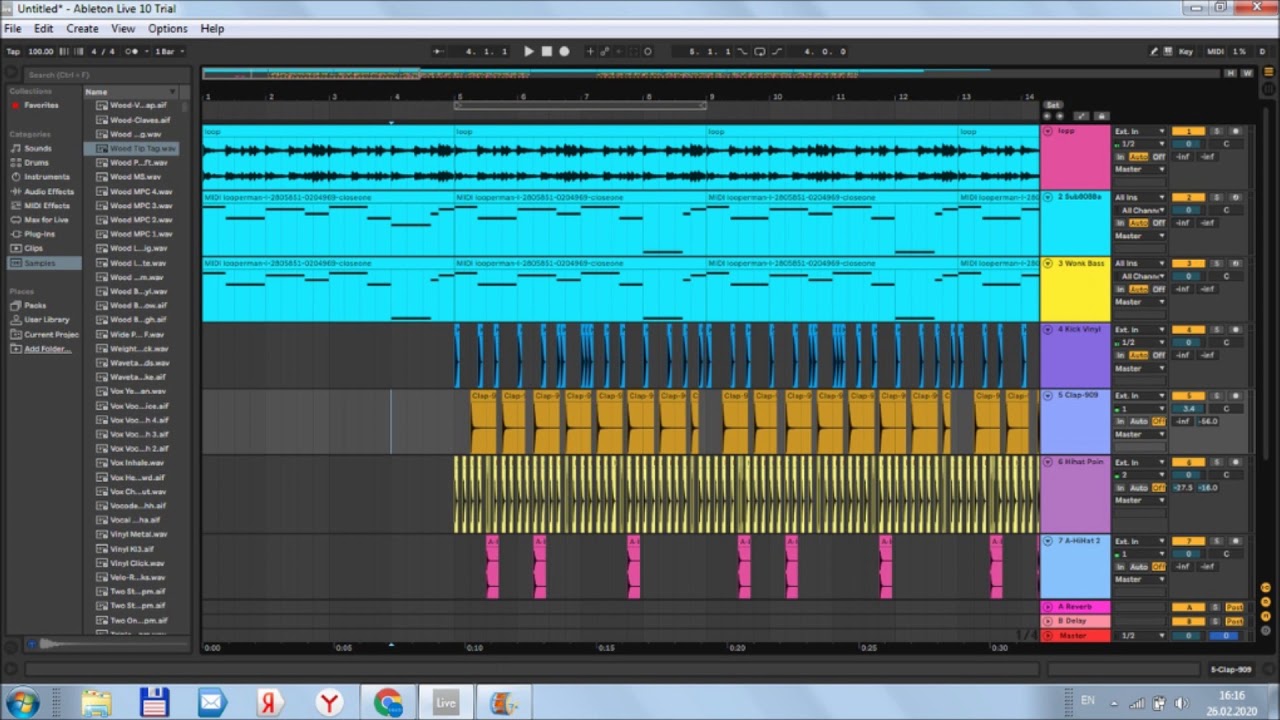
Task: Open the Help menu
Action: [x=212, y=28]
